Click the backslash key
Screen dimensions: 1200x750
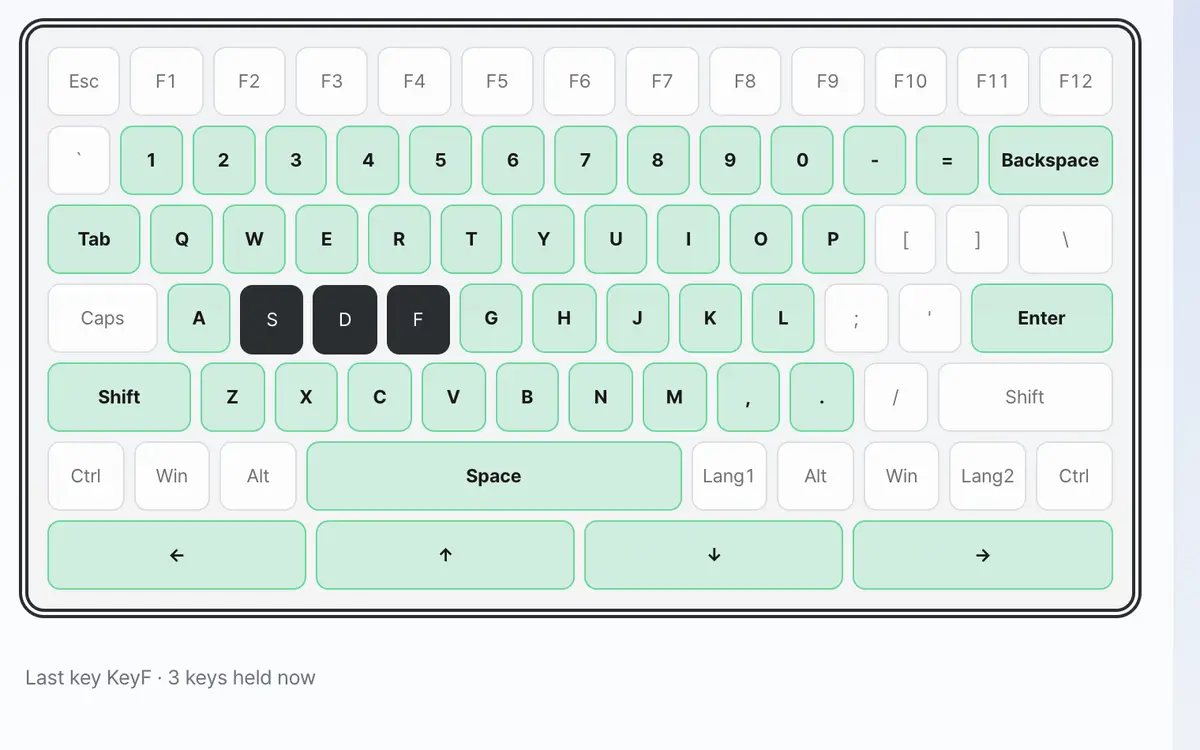pyautogui.click(x=1066, y=239)
